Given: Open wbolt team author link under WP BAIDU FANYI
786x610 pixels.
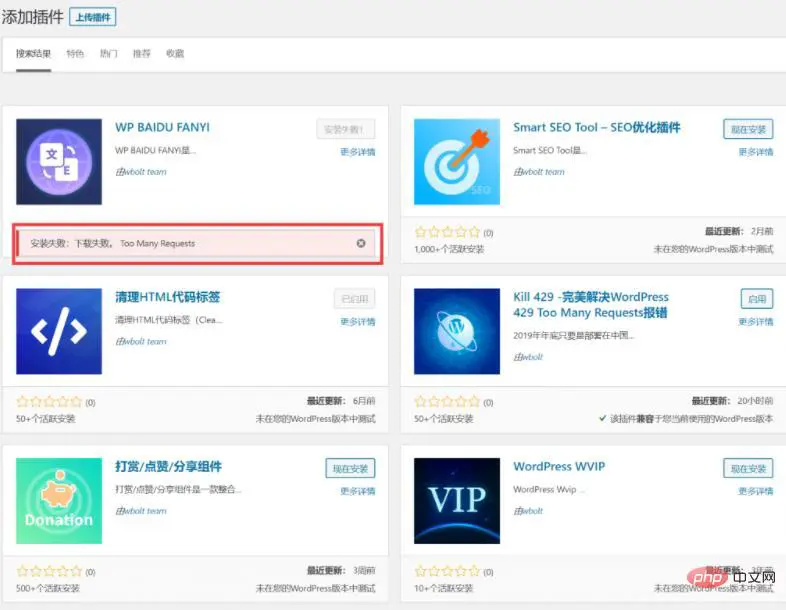Looking at the screenshot, I should click(x=145, y=171).
